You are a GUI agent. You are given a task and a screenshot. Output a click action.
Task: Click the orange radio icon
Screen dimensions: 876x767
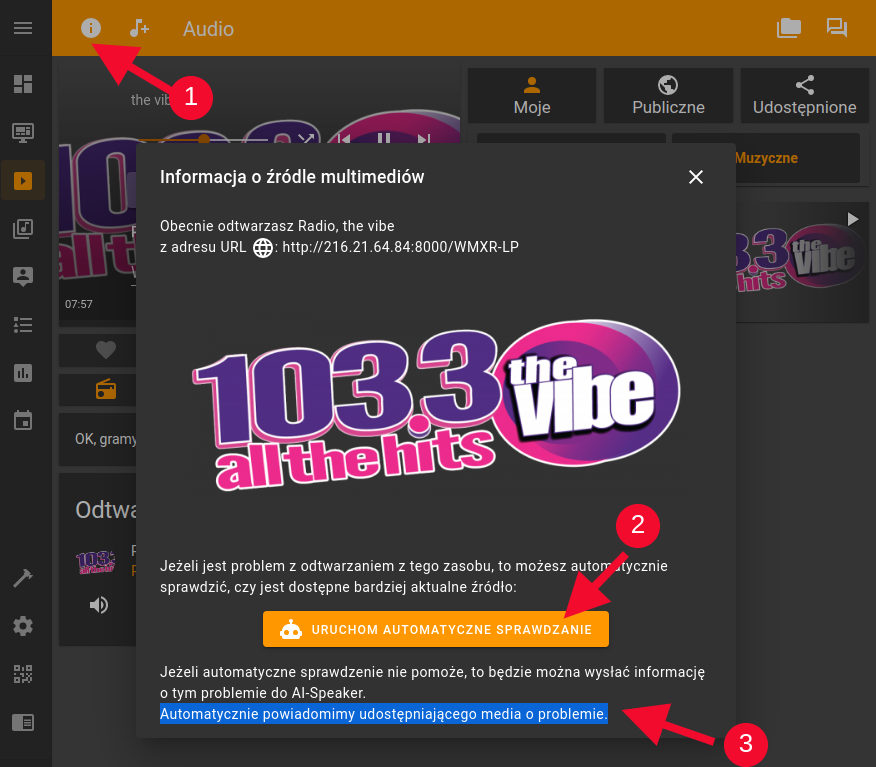106,389
